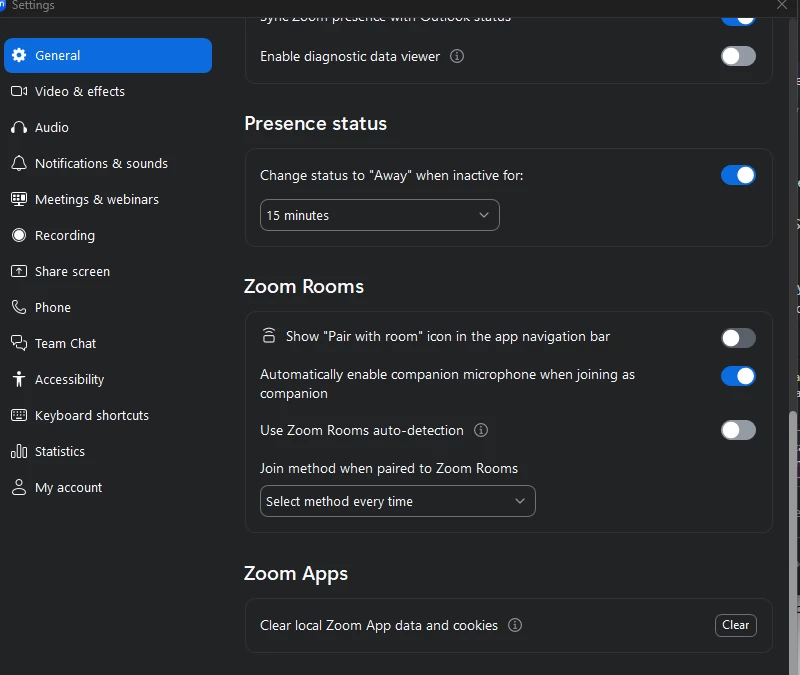Open Notifications & sounds settings
This screenshot has height=675, width=800.
[x=108, y=163]
